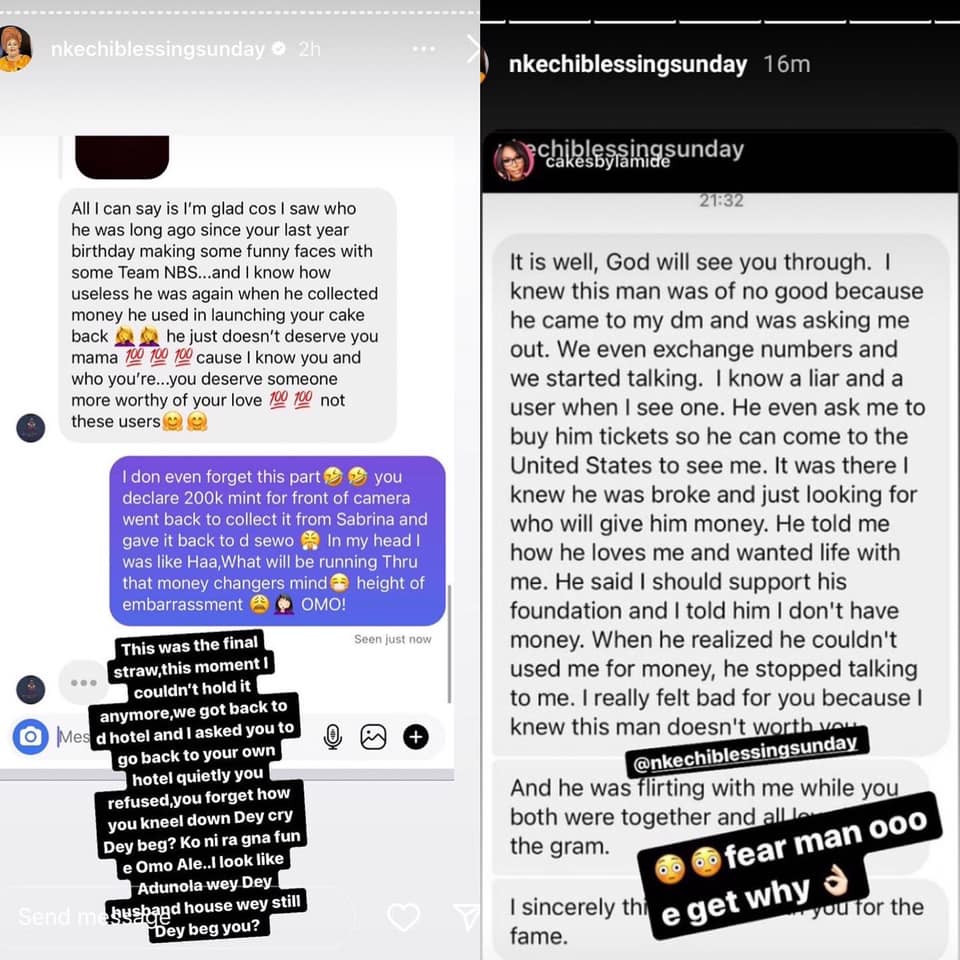
Task: Open nkechiblessingsunday username in right story header
Action: coord(628,64)
